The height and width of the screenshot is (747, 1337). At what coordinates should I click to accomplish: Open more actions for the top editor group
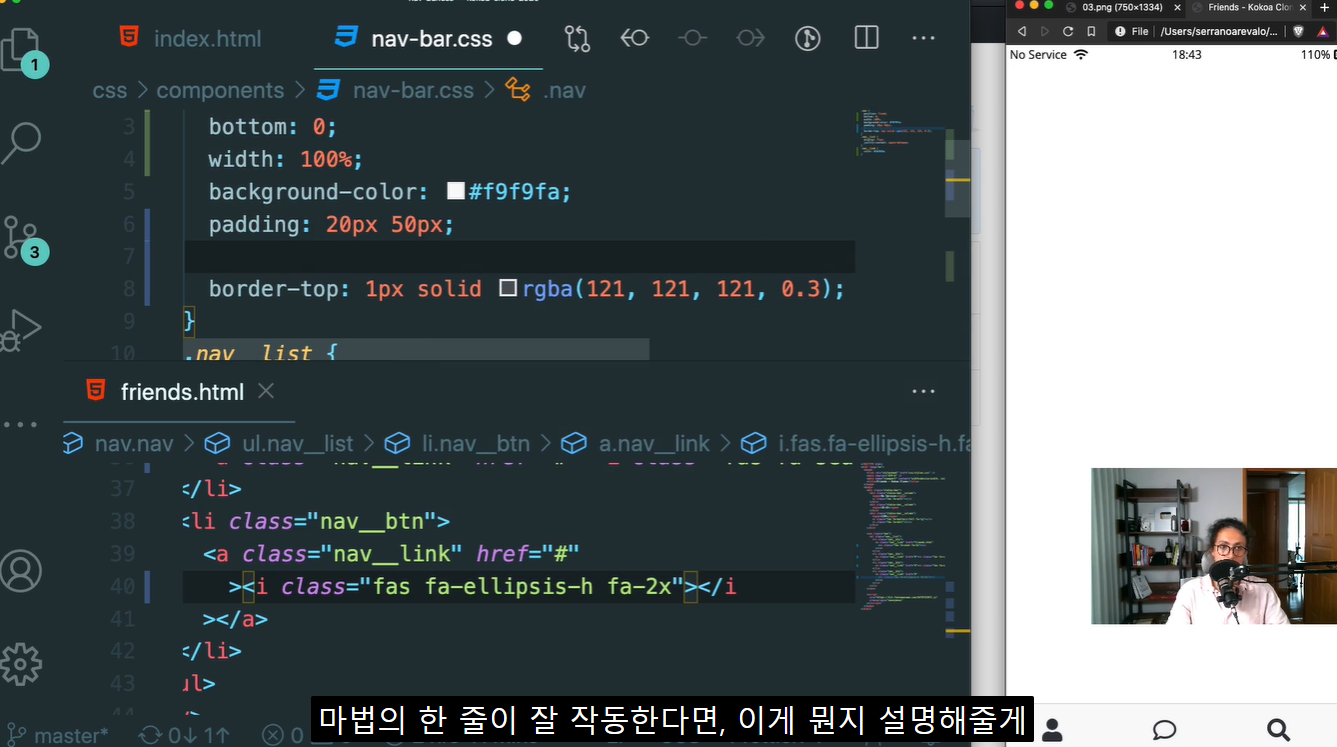pos(923,38)
